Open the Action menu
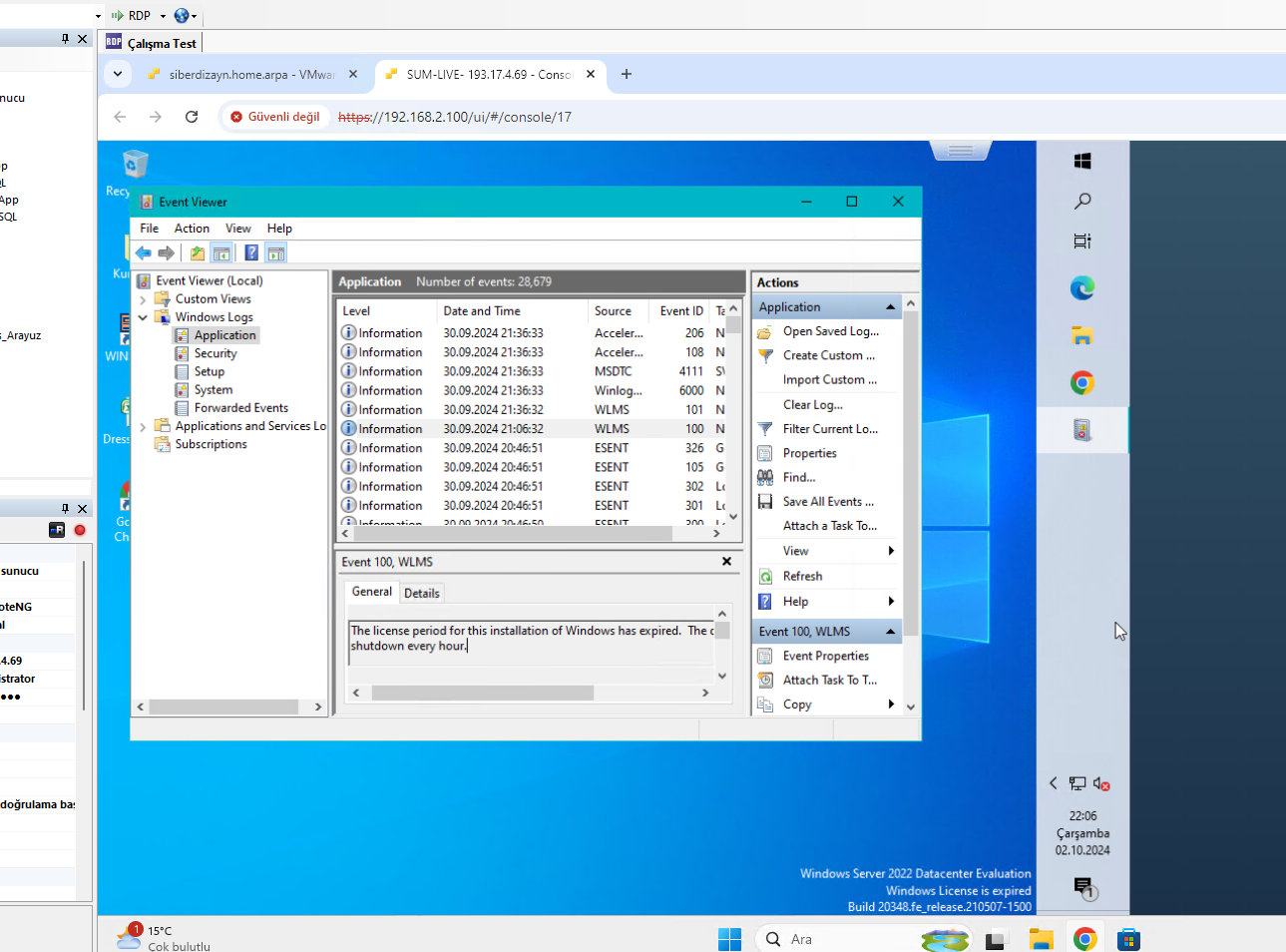Screen dimensions: 1286x952 click(x=192, y=229)
